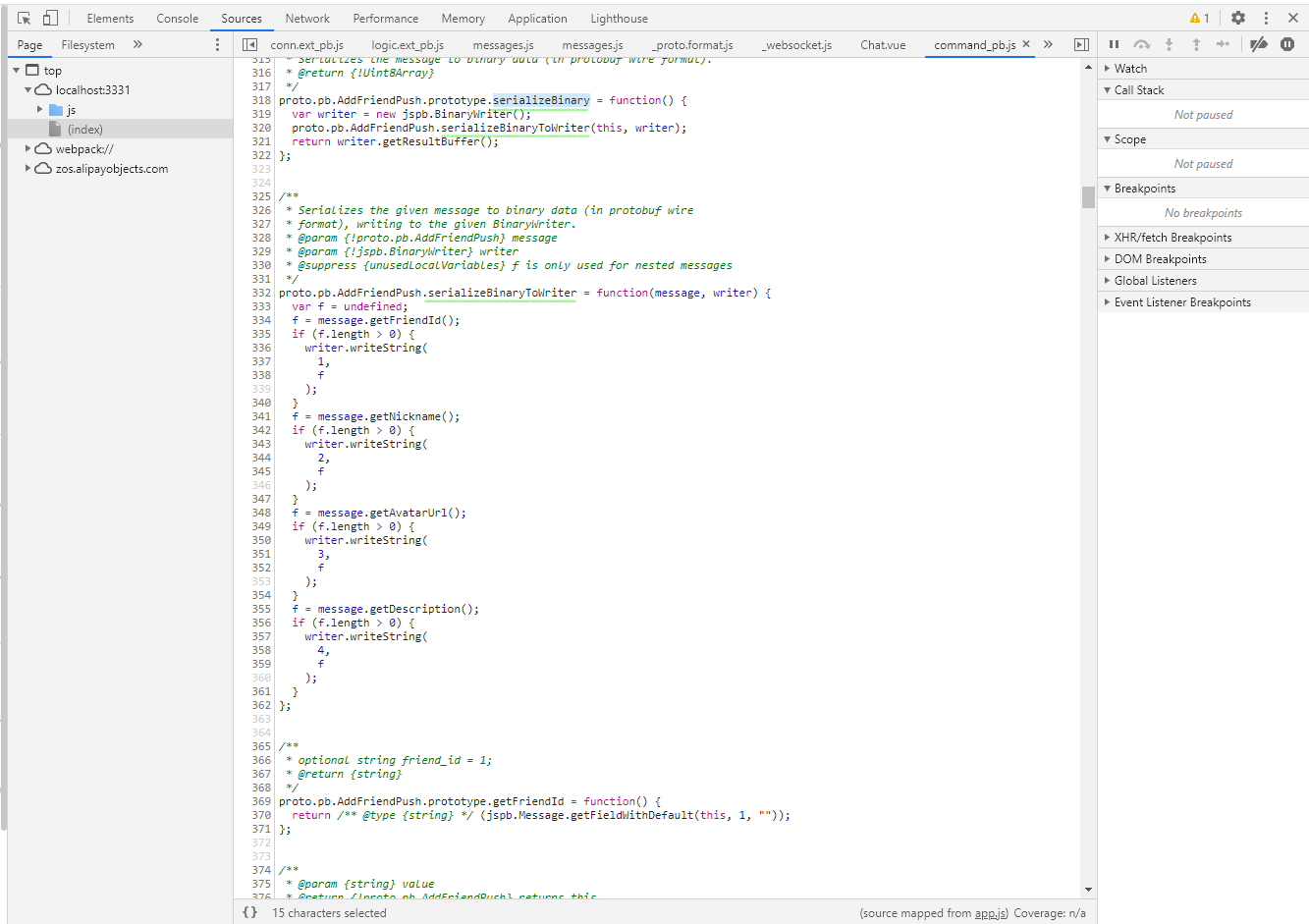Click the step icon in debugger
The image size is (1309, 924).
tap(1223, 44)
